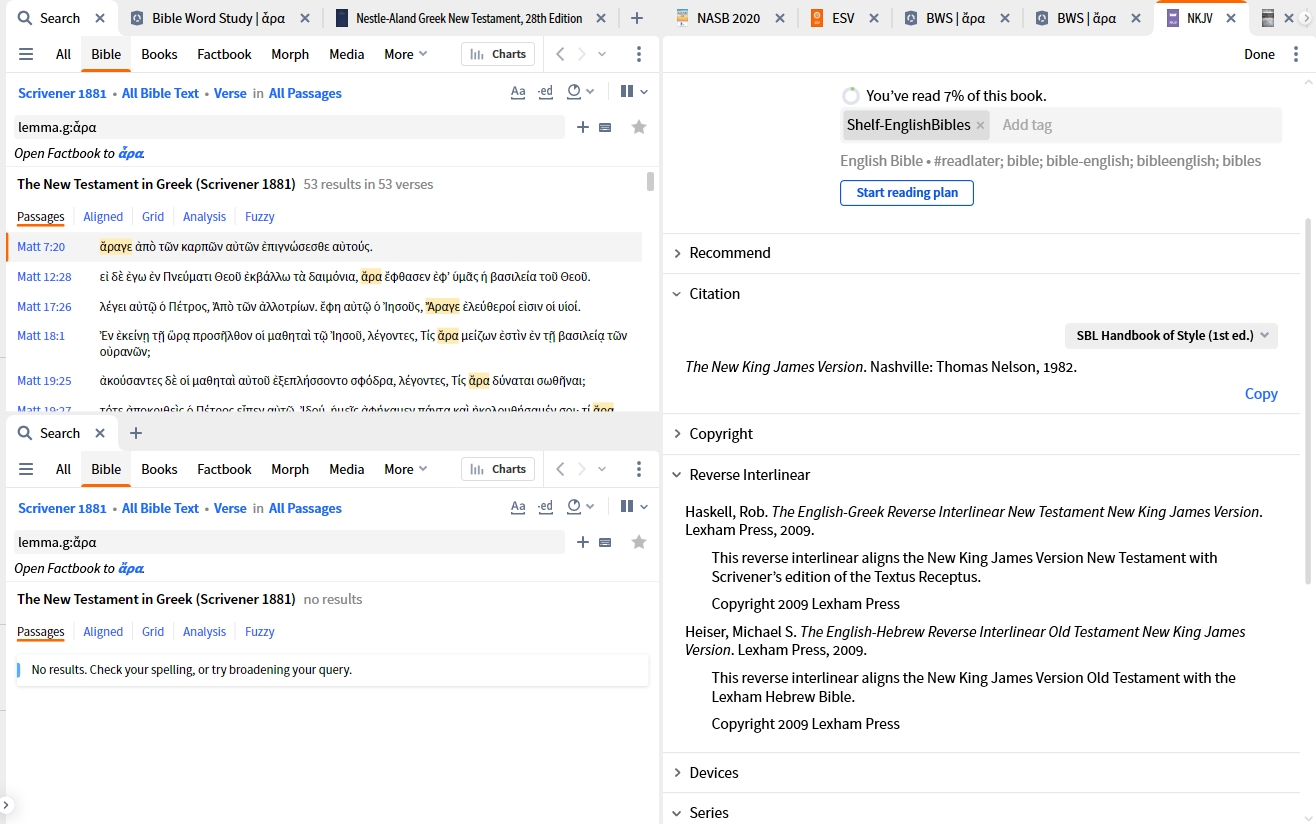
Task: Open Charts in the no-results search panel
Action: [x=498, y=469]
